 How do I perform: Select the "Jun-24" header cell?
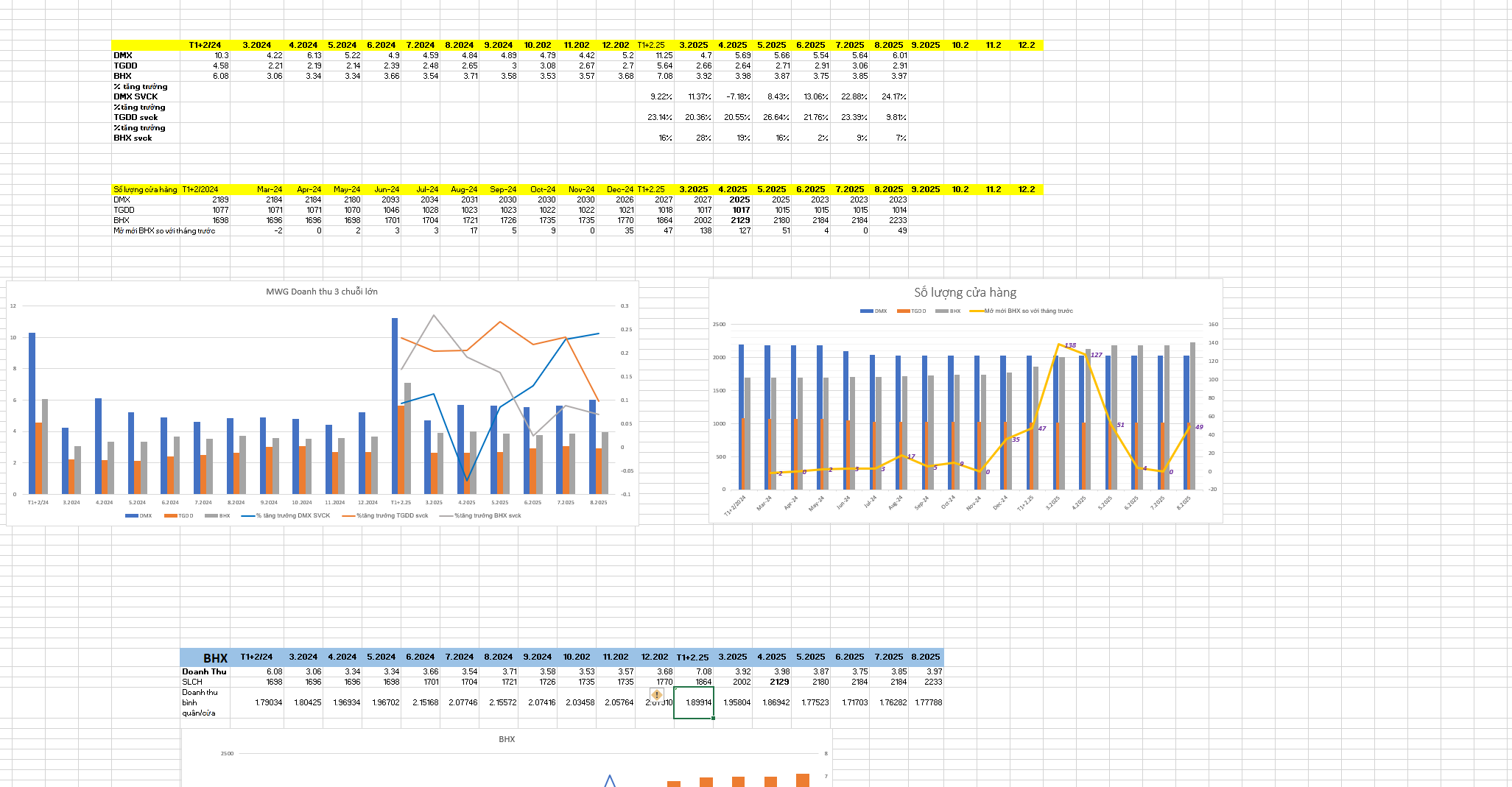click(x=381, y=189)
